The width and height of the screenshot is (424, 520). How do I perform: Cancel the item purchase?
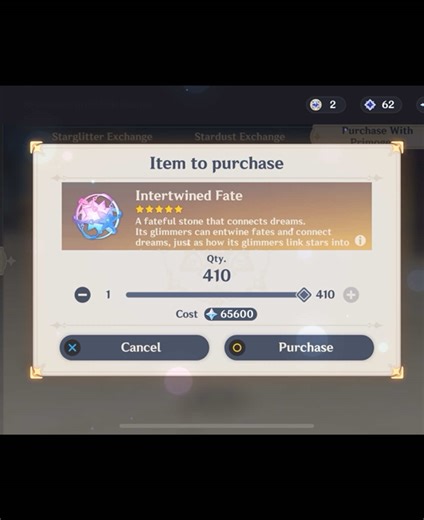tap(134, 348)
